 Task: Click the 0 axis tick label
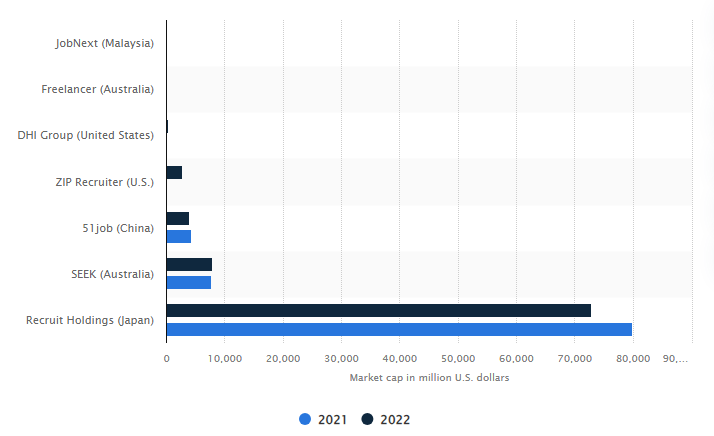(167, 359)
